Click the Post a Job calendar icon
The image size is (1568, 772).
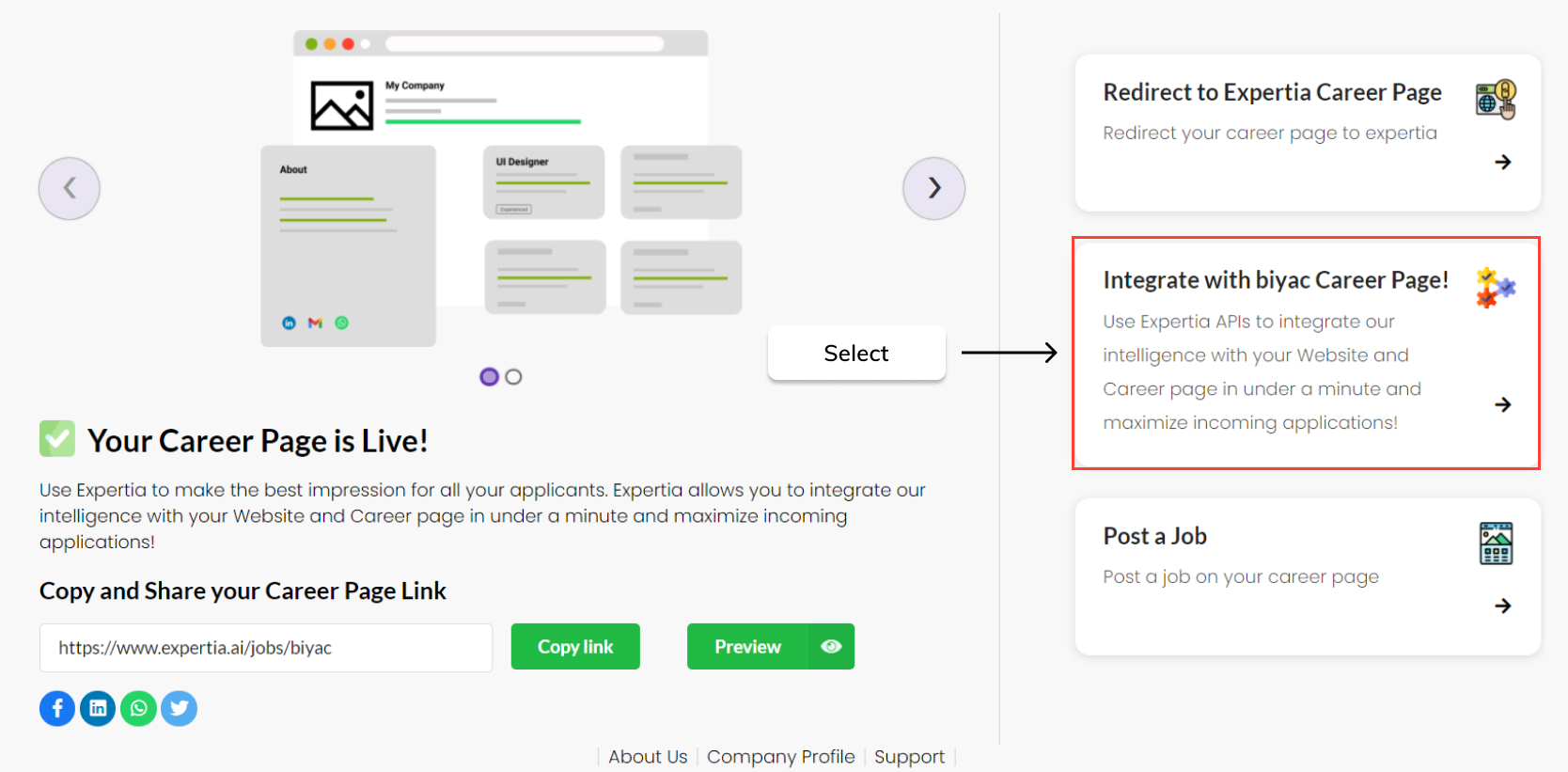(x=1496, y=543)
